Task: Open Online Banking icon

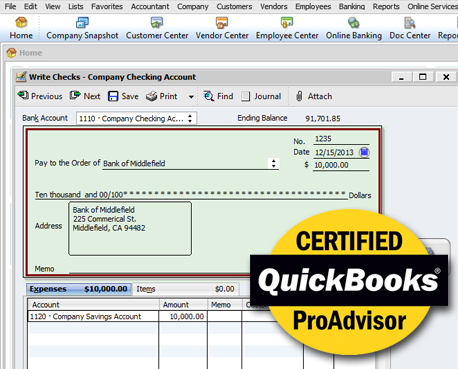Action: click(x=353, y=23)
